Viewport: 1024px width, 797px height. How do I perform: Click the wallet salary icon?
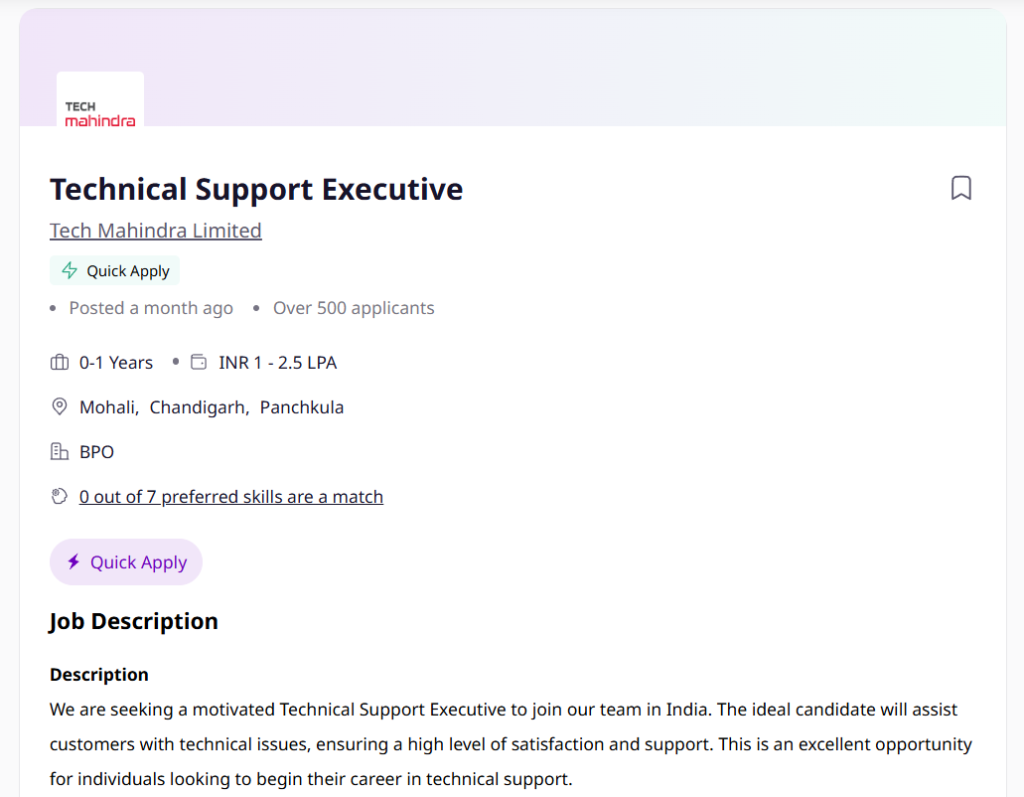click(199, 362)
